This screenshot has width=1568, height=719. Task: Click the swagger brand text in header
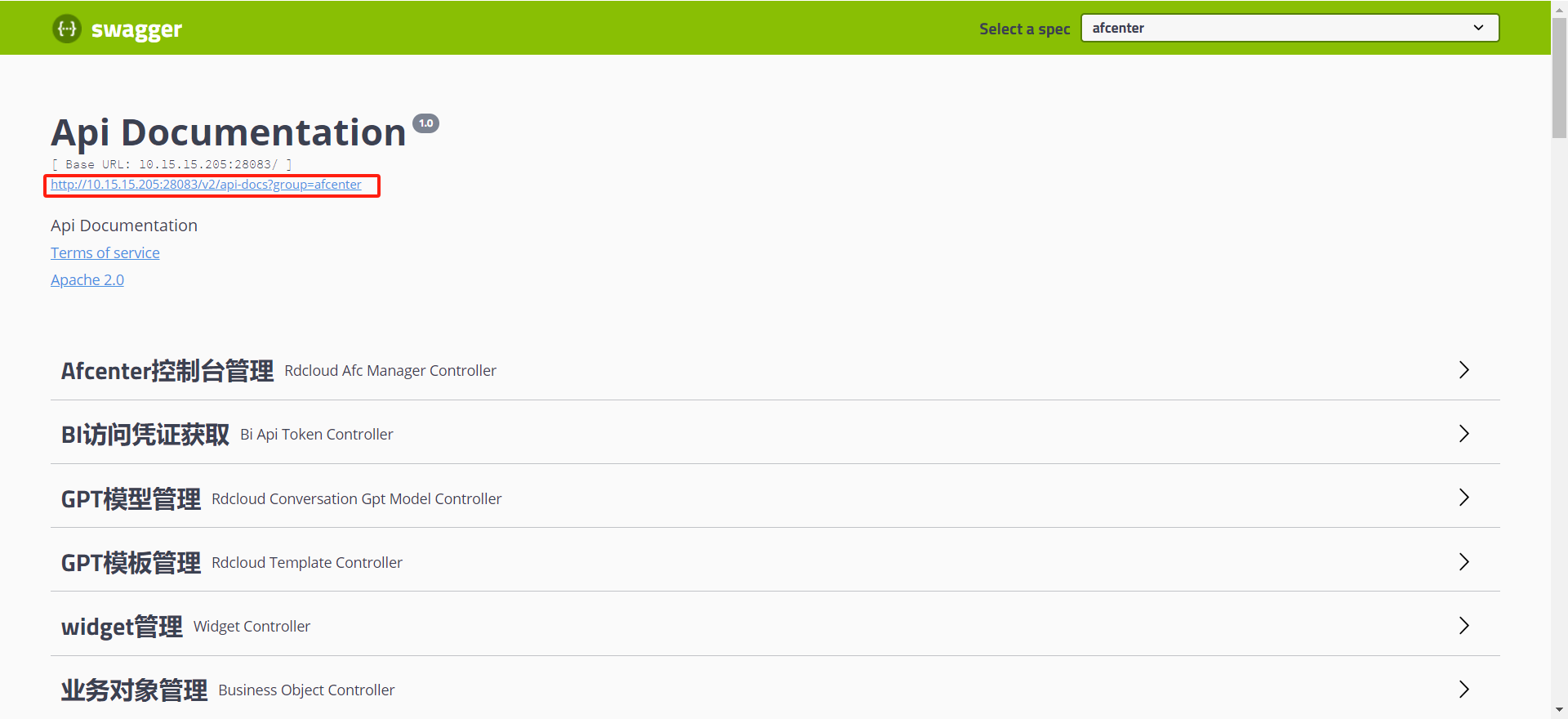136,29
